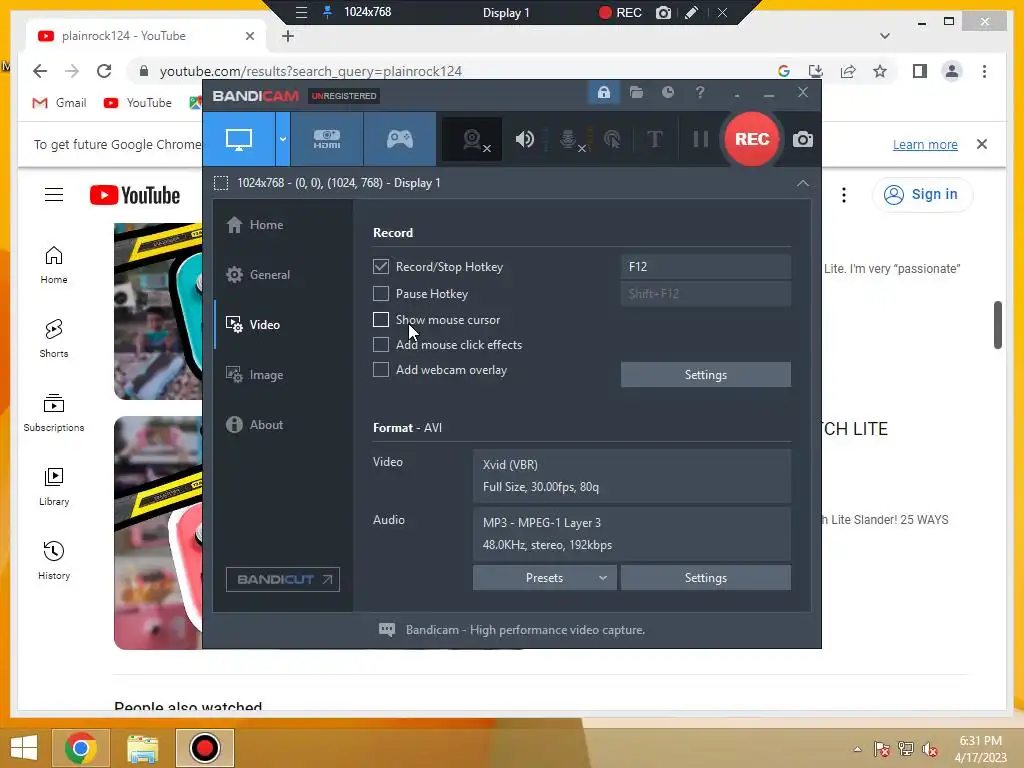
Task: Start recording with big red REC button
Action: coord(752,139)
